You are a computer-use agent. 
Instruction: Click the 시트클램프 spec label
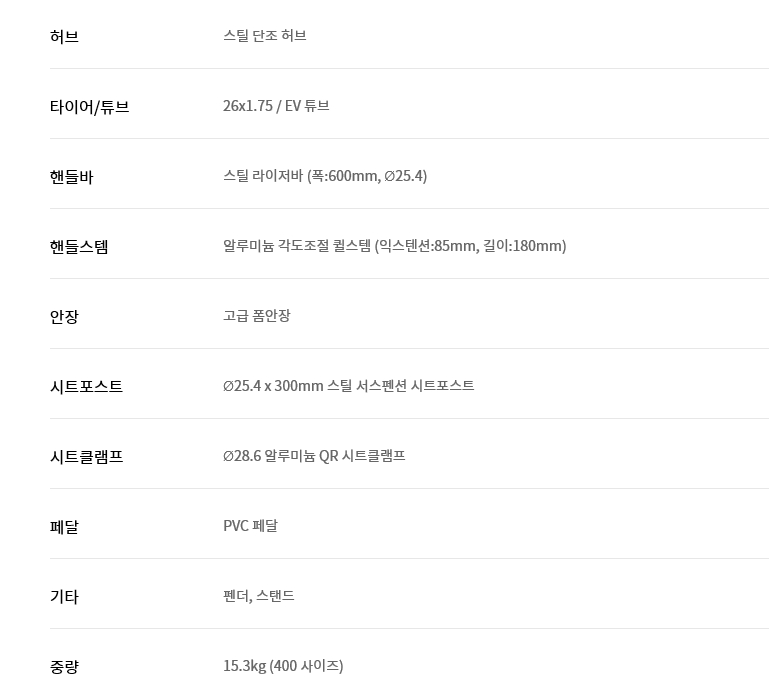87,457
